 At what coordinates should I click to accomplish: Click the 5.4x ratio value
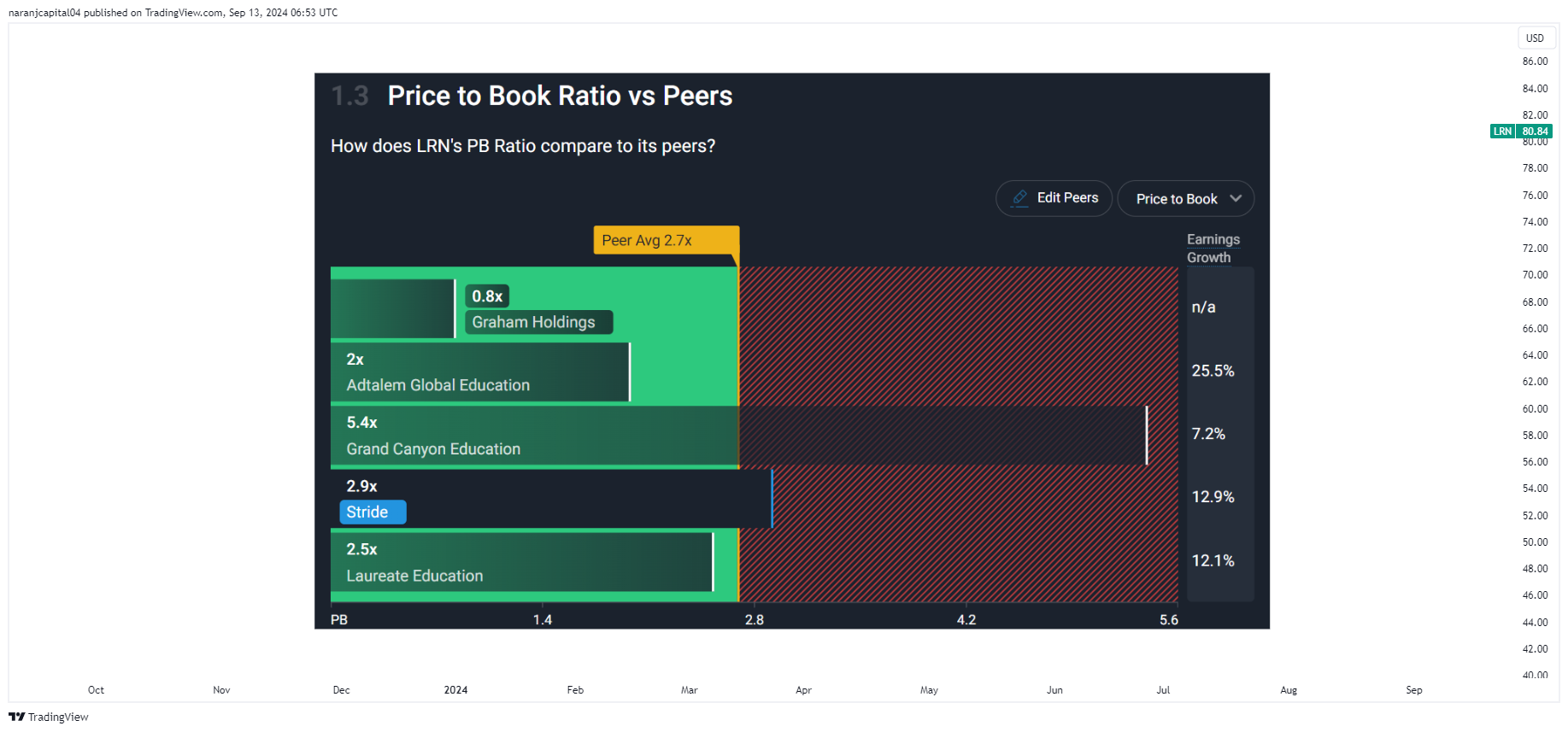coord(361,423)
